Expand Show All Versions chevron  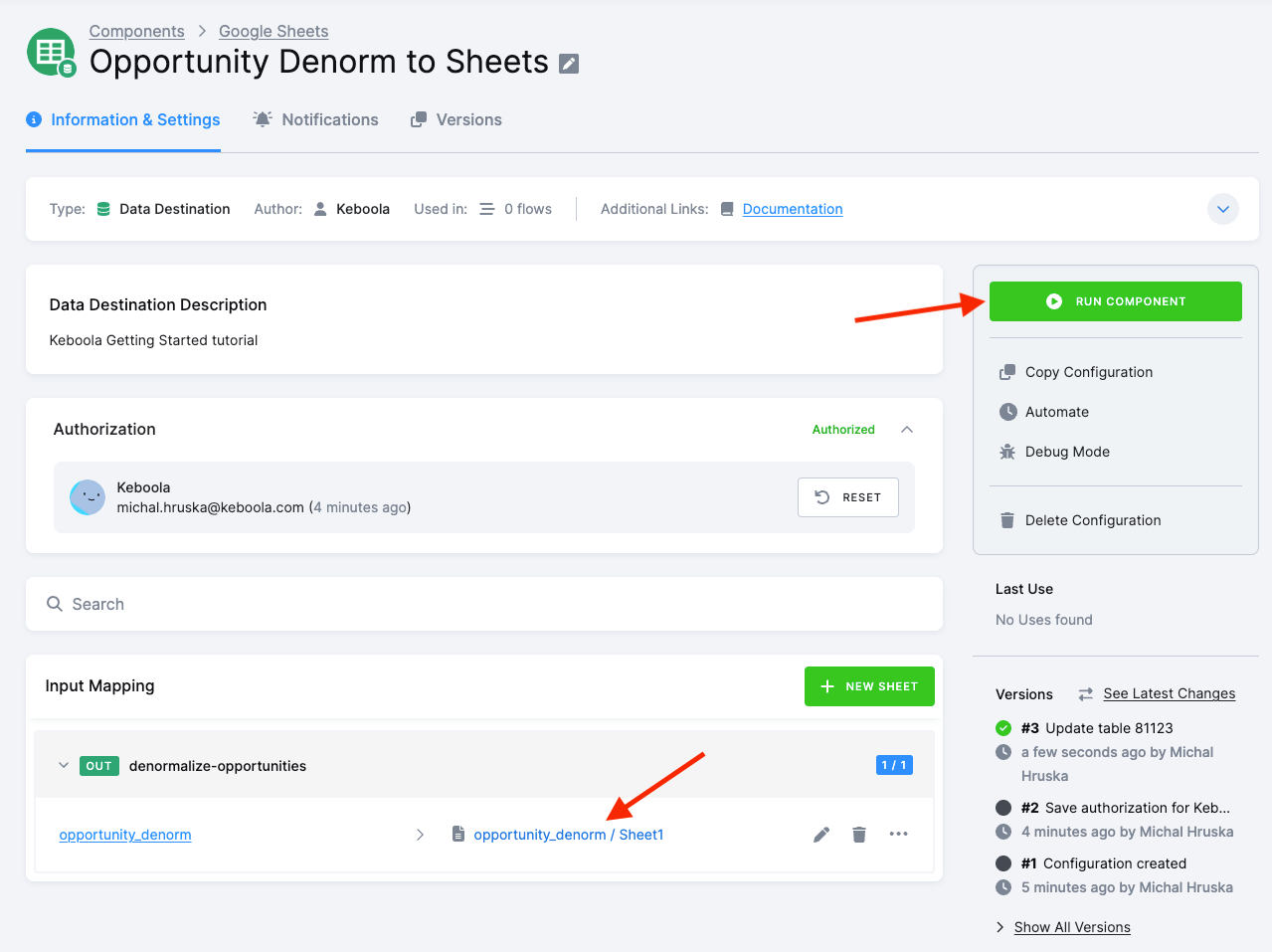click(1000, 927)
